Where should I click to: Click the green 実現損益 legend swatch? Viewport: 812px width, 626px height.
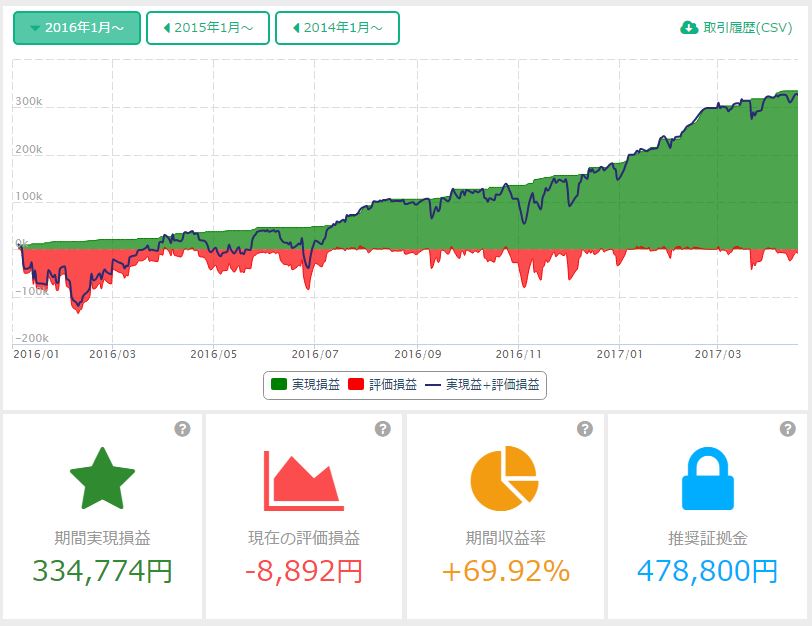(x=279, y=384)
